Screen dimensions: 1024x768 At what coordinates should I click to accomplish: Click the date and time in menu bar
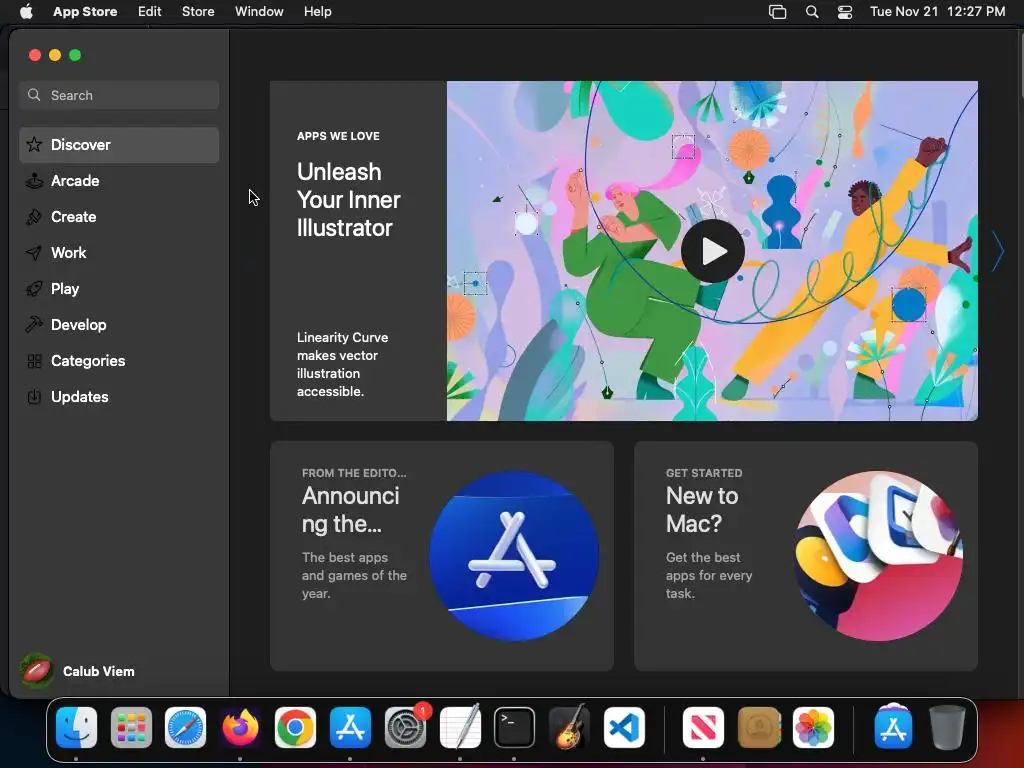click(938, 12)
